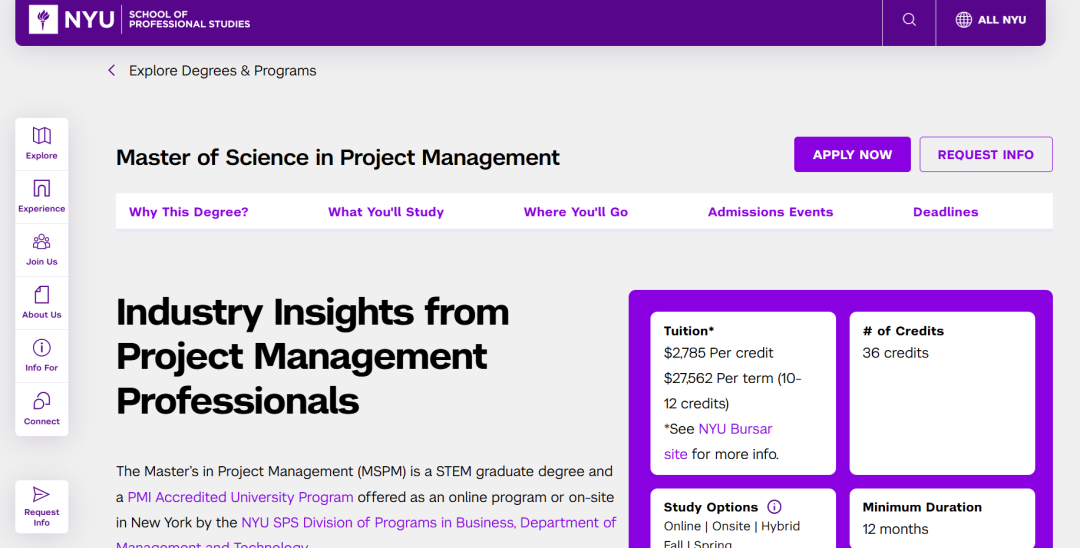Click the outlined Request Info button
This screenshot has height=548, width=1080.
[985, 155]
